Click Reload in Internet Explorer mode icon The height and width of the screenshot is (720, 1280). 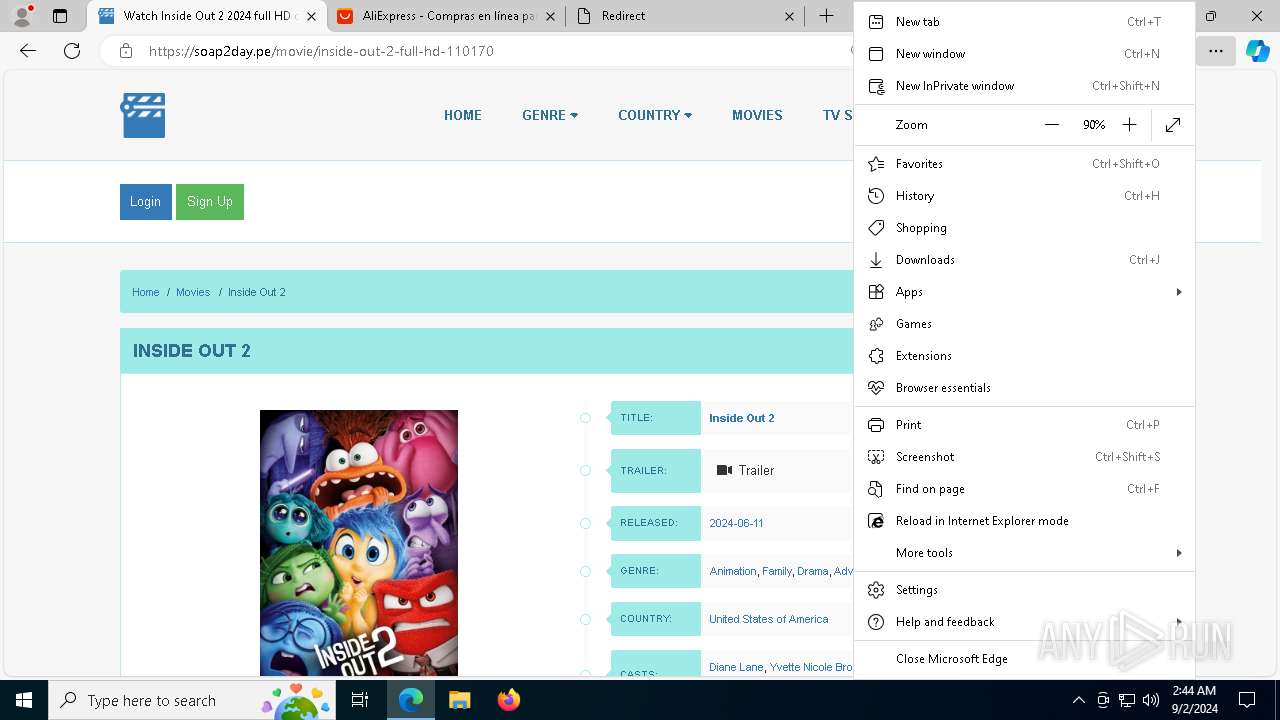[x=876, y=521]
